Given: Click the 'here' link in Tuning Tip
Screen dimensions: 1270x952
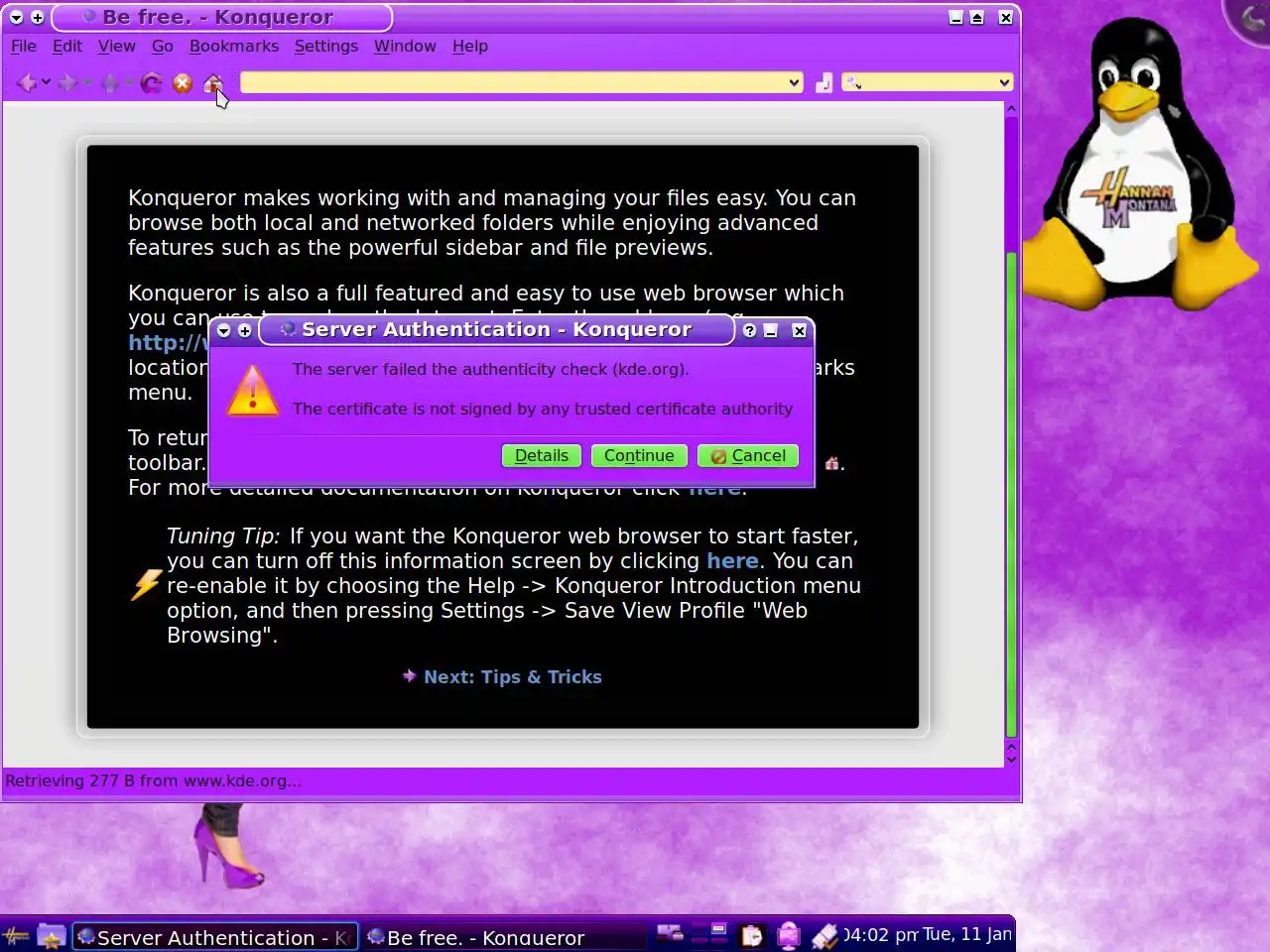Looking at the screenshot, I should (732, 560).
